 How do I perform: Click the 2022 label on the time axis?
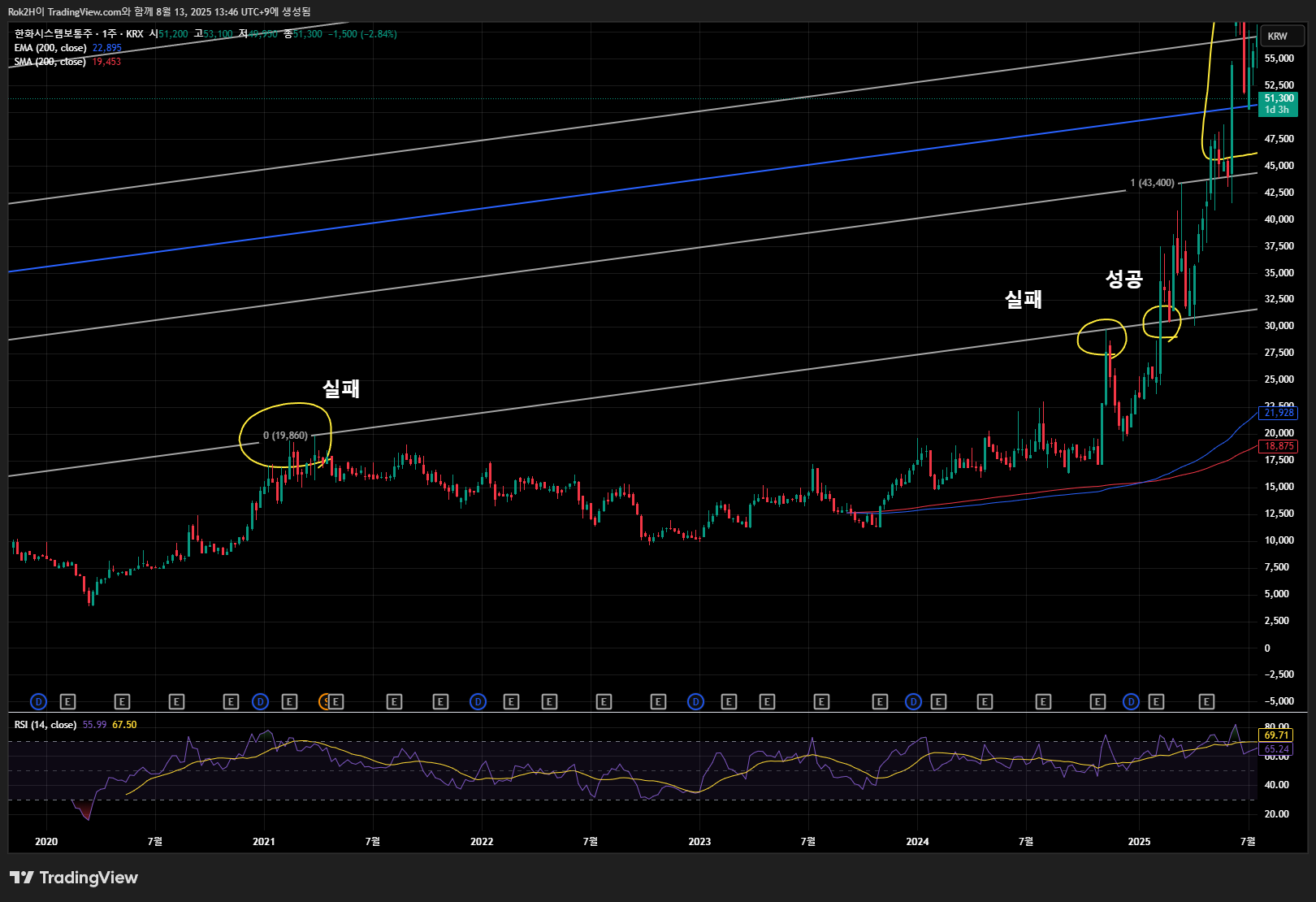point(482,841)
